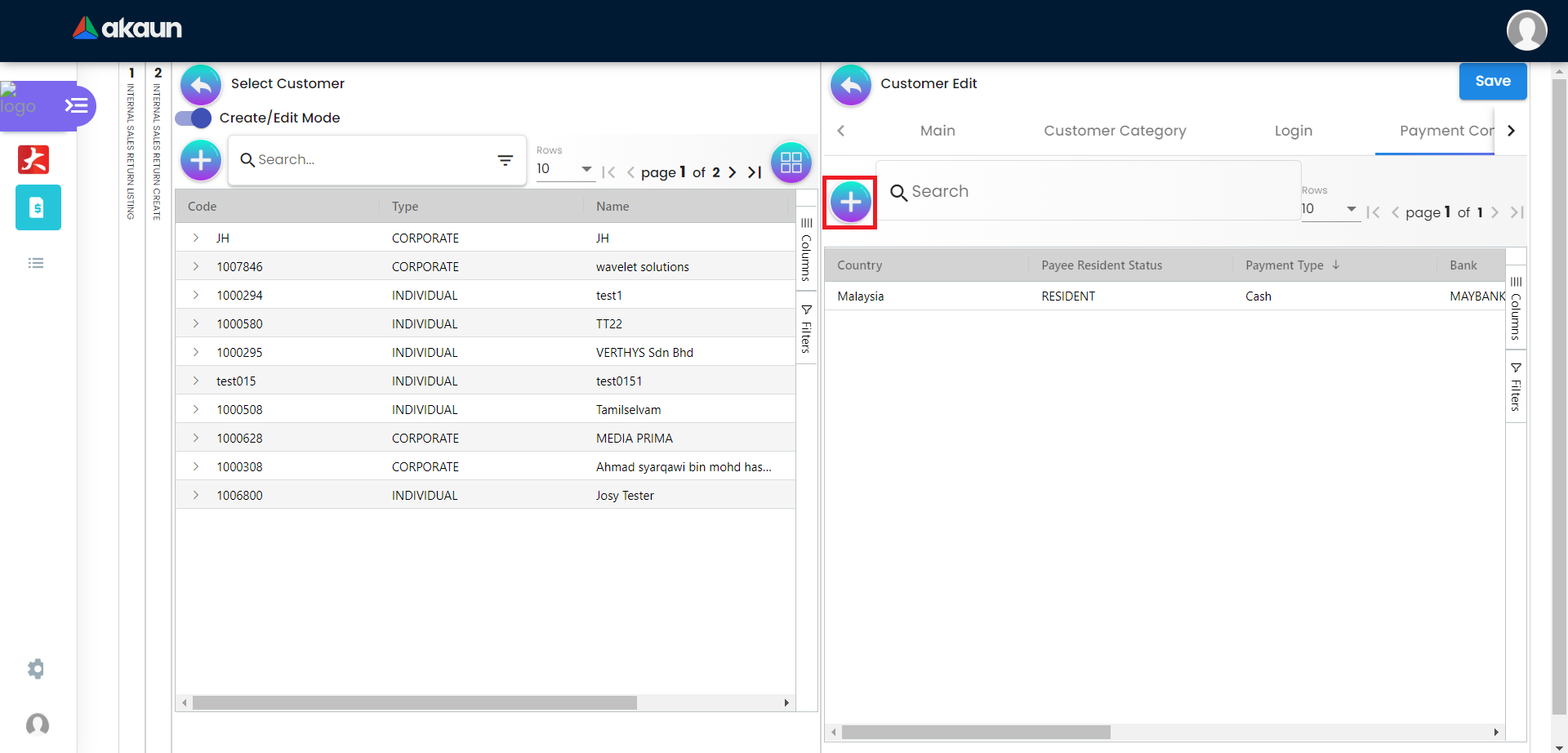
Task: Open the search filter options icon
Action: (x=506, y=160)
